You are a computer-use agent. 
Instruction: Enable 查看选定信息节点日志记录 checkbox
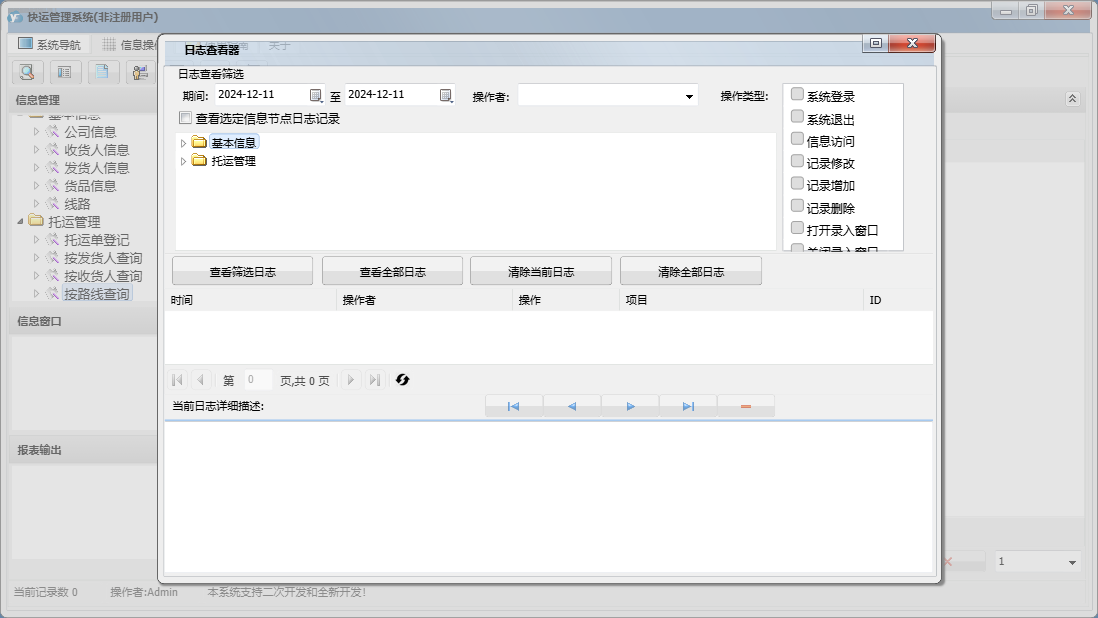point(185,118)
